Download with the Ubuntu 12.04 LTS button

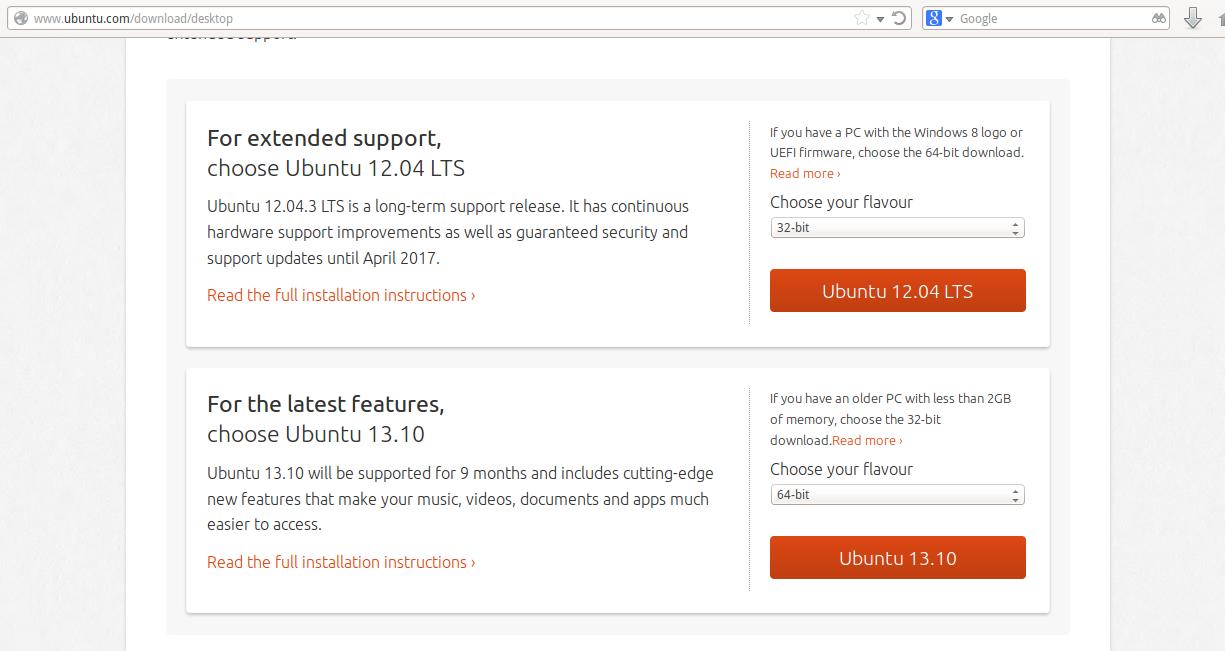pyautogui.click(x=898, y=291)
